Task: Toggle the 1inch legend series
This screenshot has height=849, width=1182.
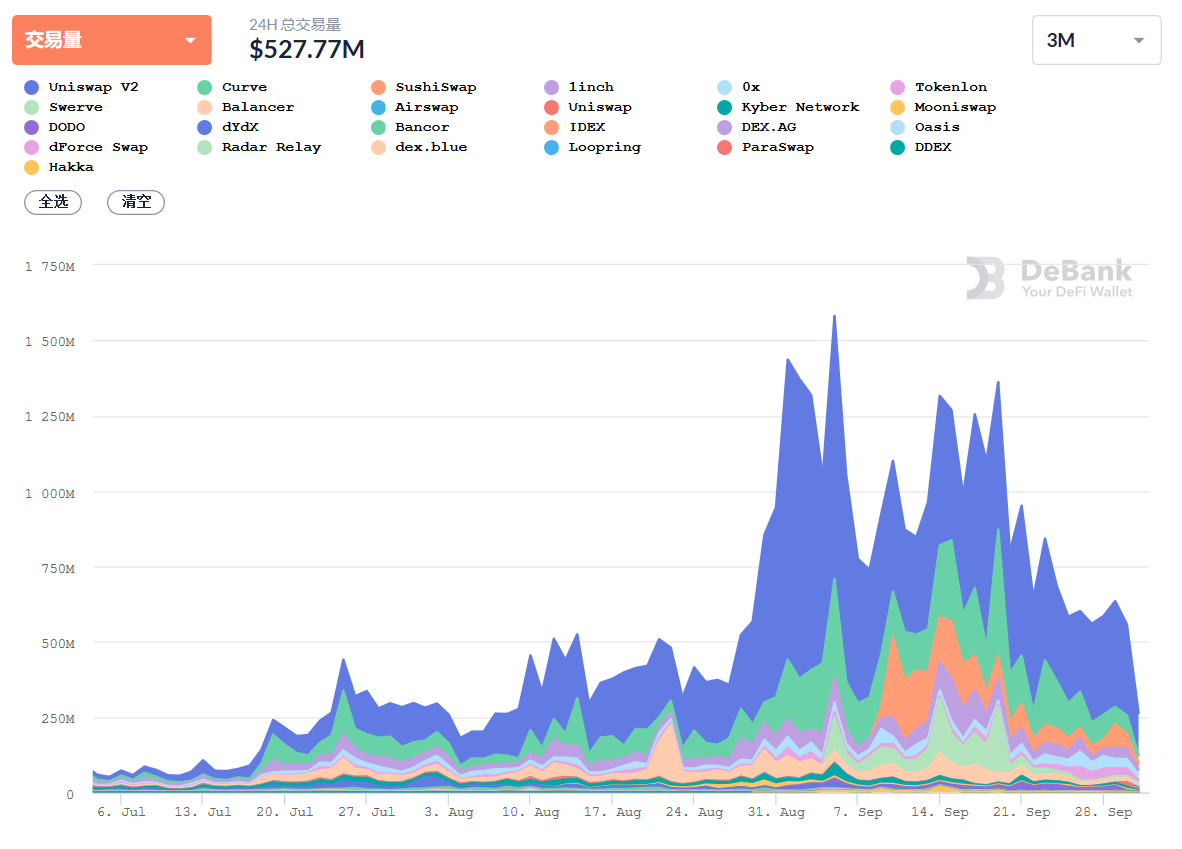Action: [579, 87]
